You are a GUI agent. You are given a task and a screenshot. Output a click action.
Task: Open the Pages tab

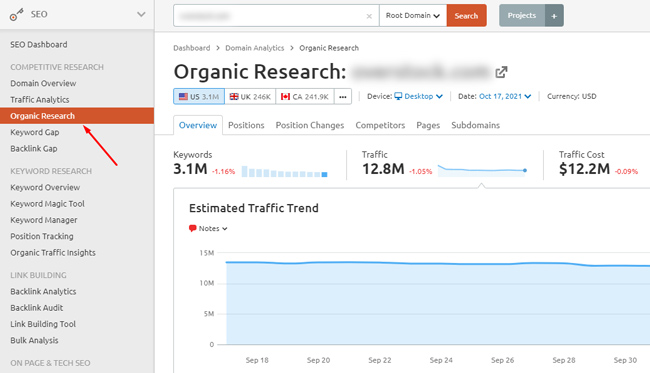pyautogui.click(x=428, y=125)
